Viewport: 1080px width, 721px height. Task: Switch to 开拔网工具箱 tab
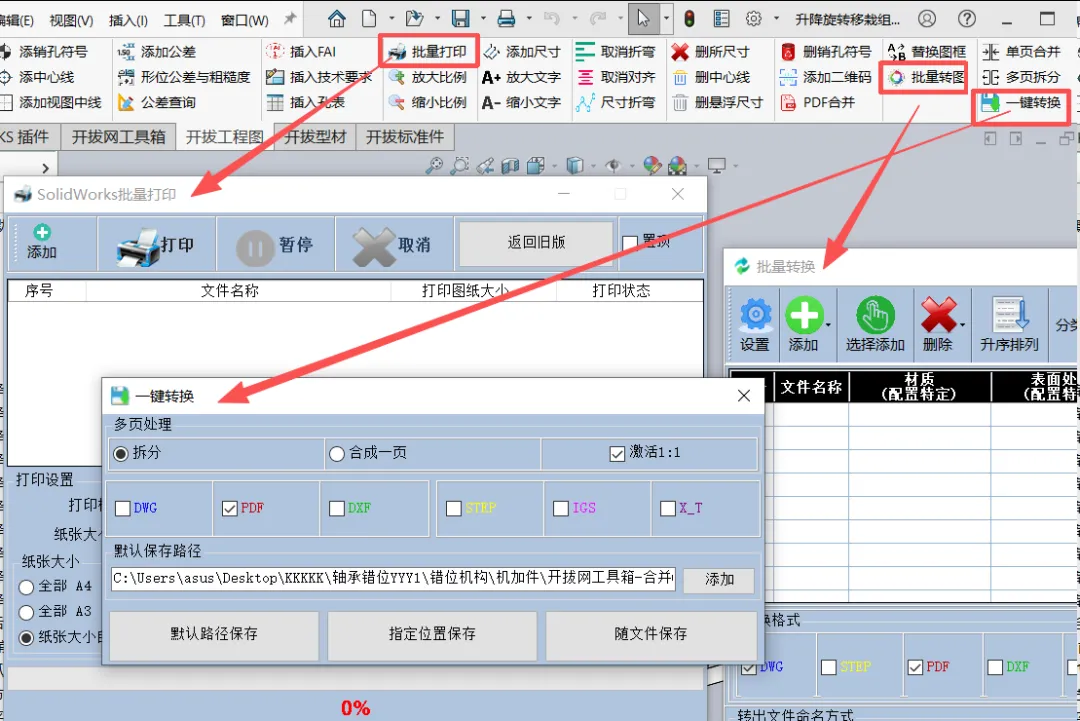click(x=118, y=137)
